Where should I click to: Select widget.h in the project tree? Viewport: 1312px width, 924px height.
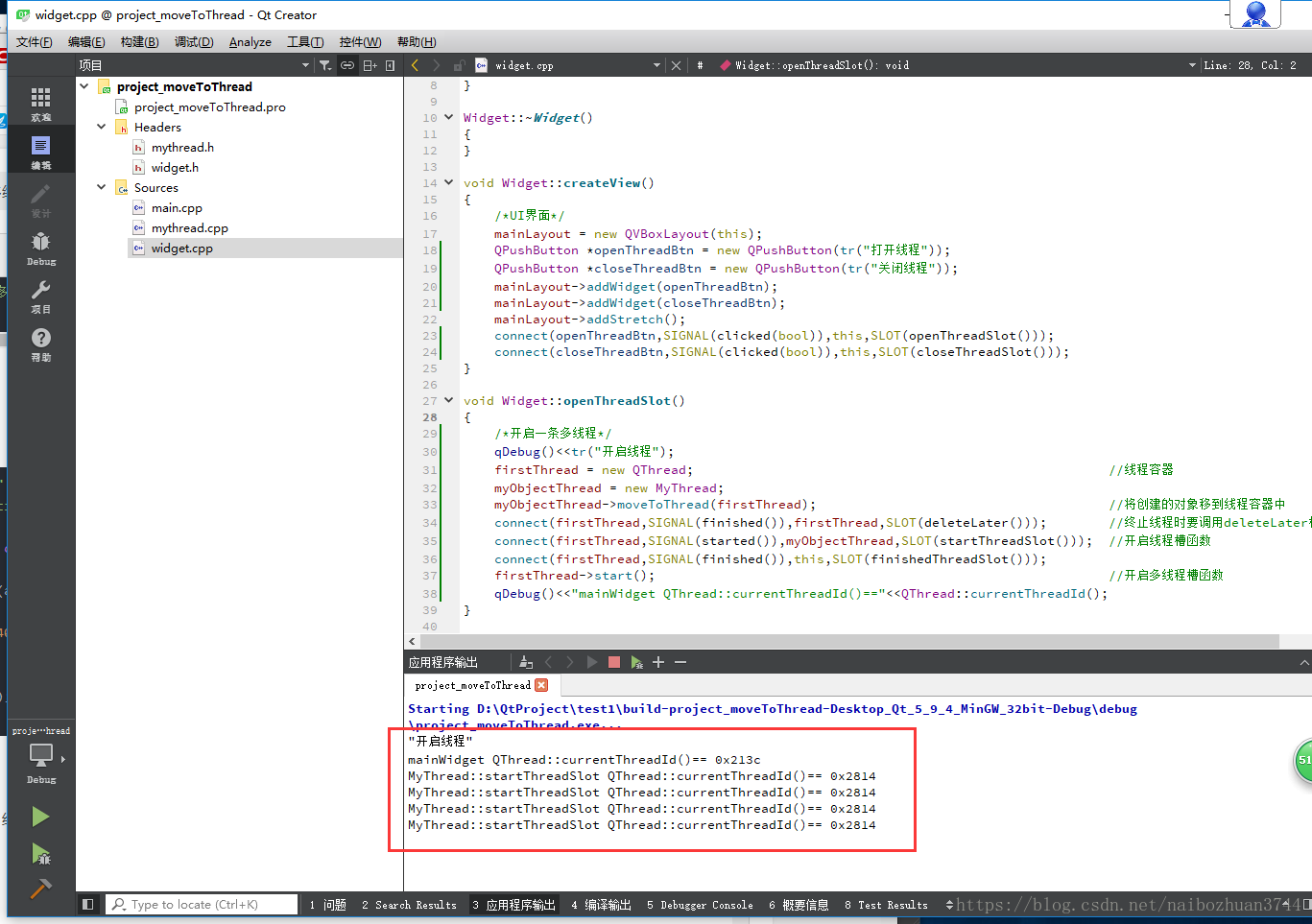tap(175, 167)
